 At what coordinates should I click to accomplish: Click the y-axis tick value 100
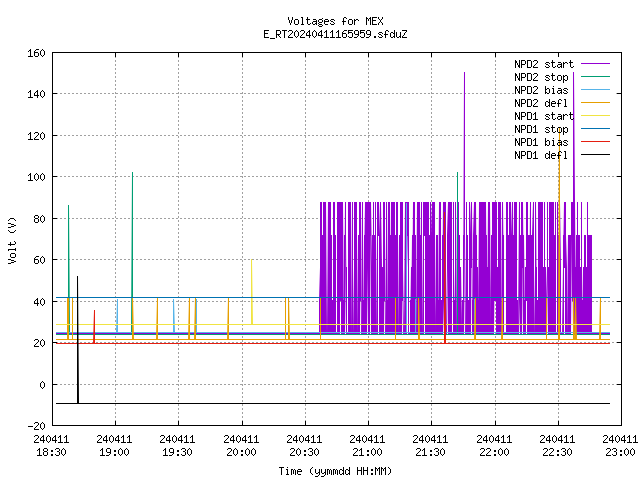(x=36, y=177)
